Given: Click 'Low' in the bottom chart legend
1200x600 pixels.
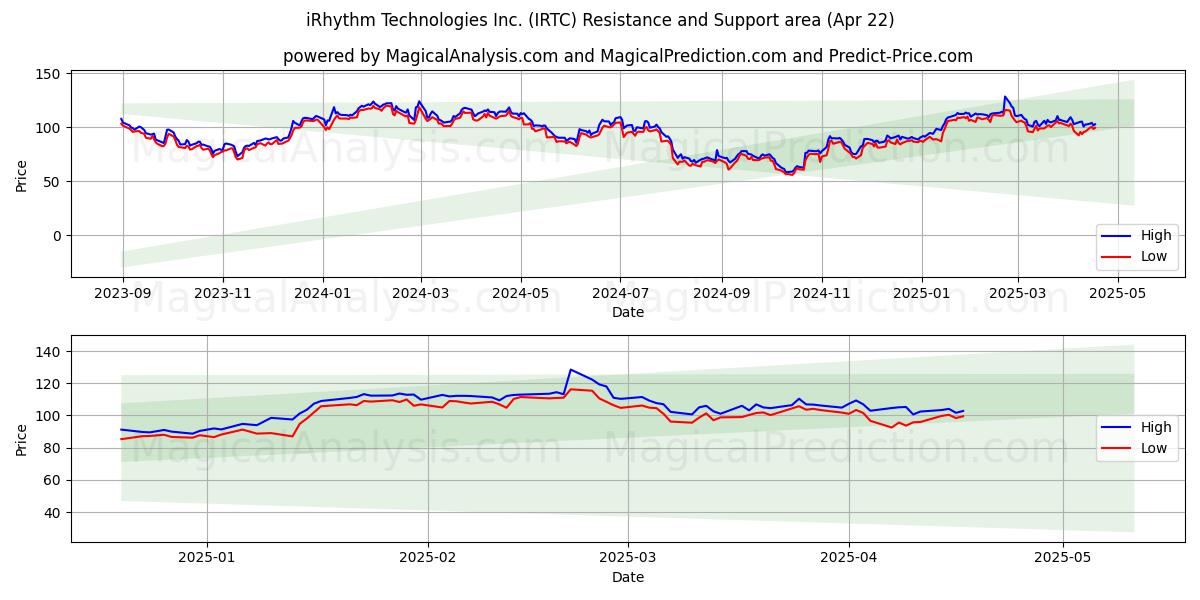Looking at the screenshot, I should point(1154,448).
